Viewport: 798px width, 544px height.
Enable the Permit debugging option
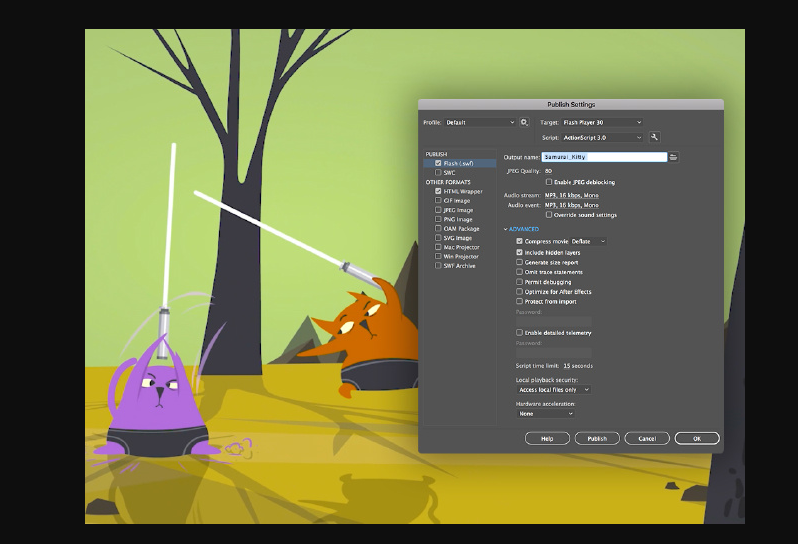pos(519,281)
